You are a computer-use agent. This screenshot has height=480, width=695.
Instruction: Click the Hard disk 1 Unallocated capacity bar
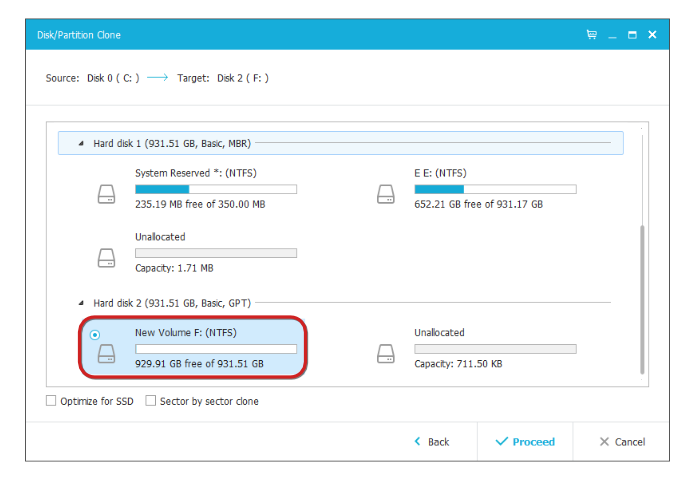click(x=216, y=253)
